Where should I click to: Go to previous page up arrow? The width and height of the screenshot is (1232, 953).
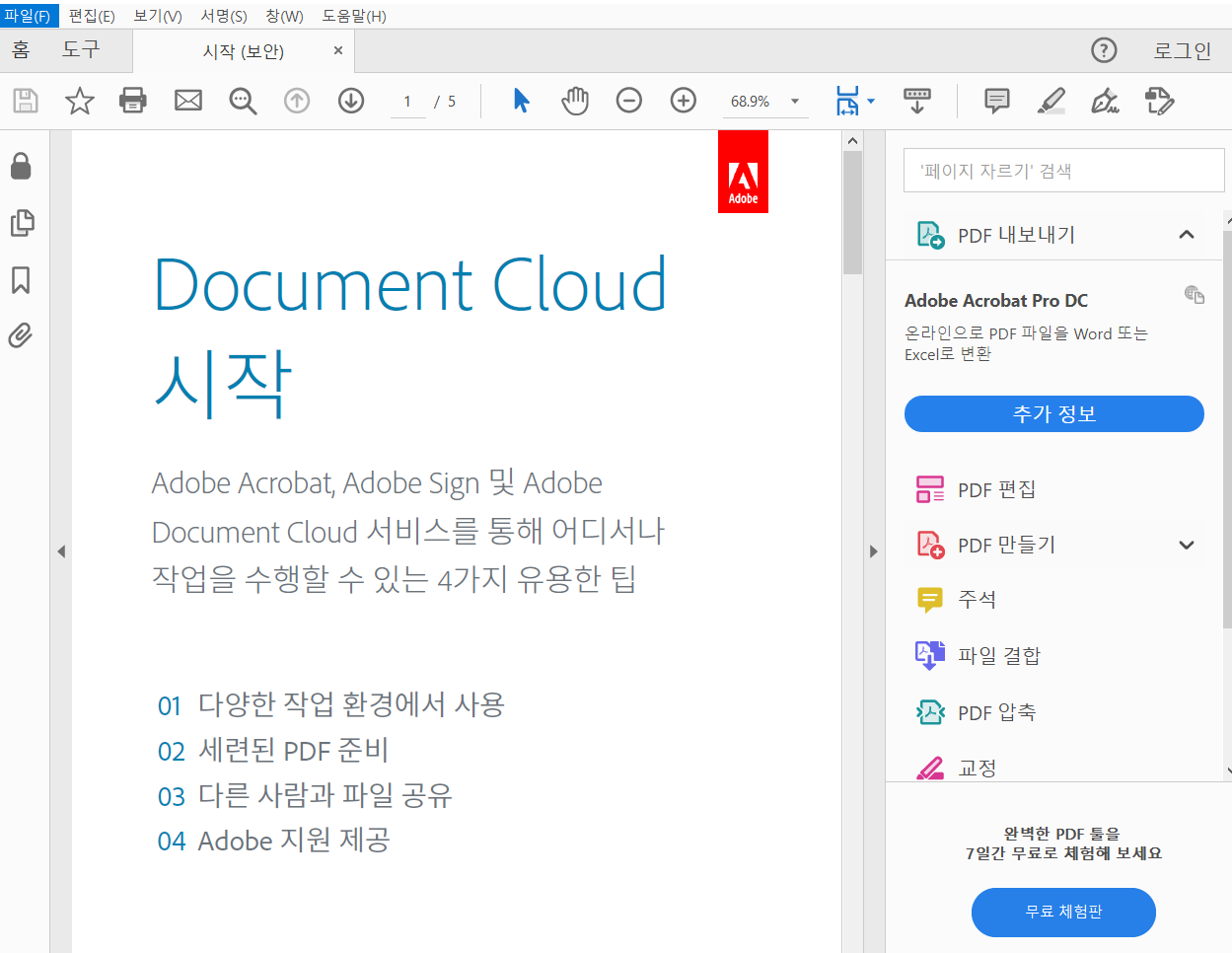tap(297, 101)
